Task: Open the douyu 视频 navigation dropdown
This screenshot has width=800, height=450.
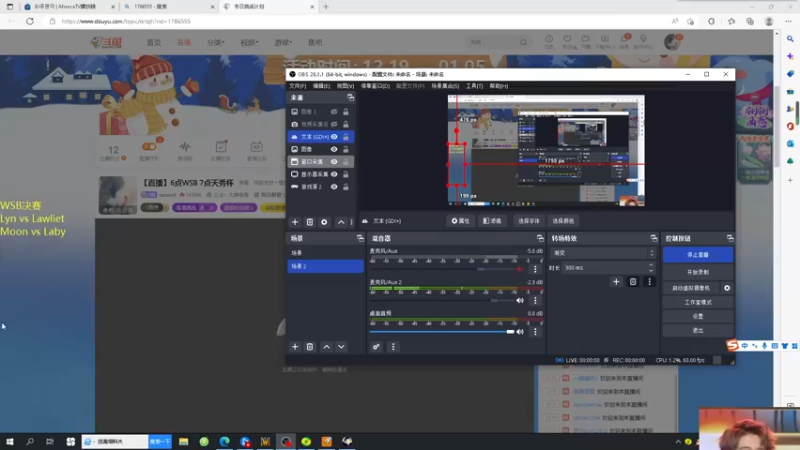Action: click(x=249, y=42)
